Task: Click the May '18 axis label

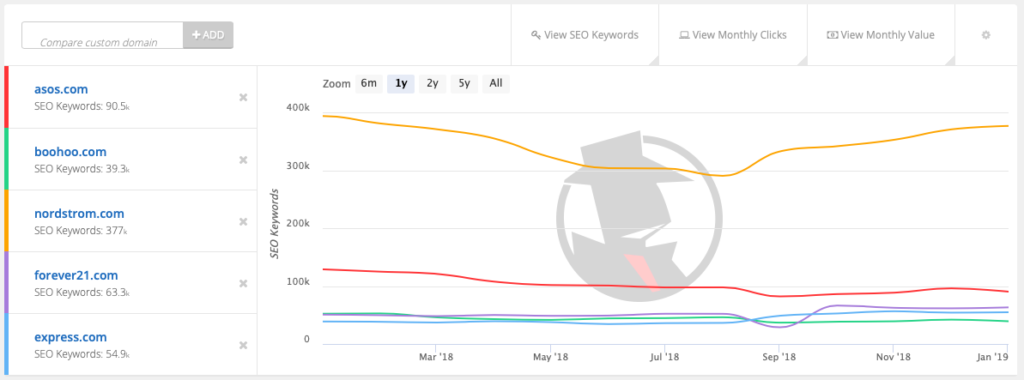Action: click(x=551, y=358)
